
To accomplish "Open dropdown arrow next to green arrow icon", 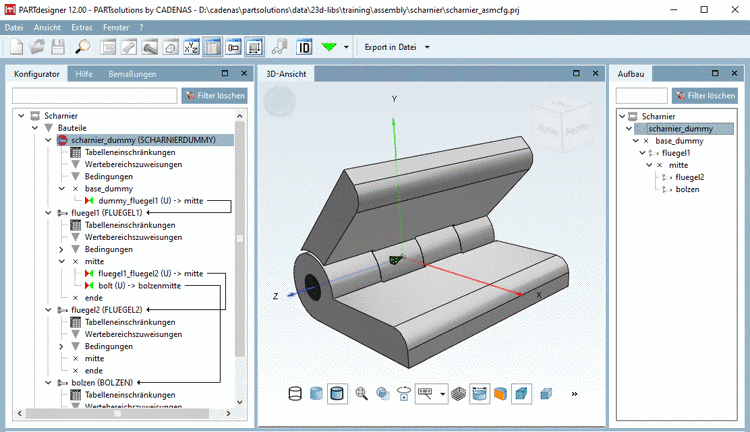I will tap(346, 47).
